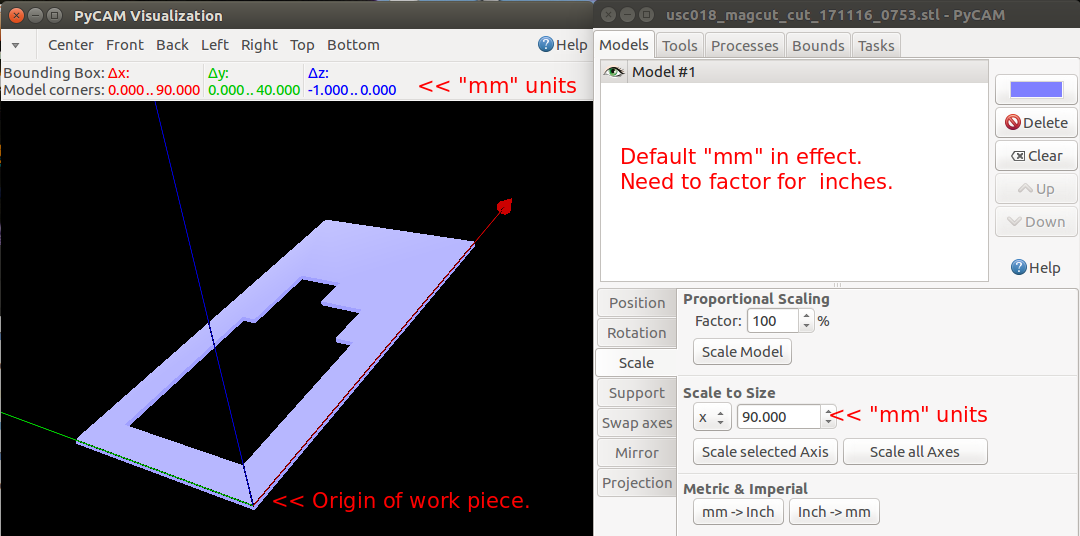This screenshot has width=1080, height=536.
Task: Increase the proportional scaling factor
Action: pyautogui.click(x=806, y=316)
